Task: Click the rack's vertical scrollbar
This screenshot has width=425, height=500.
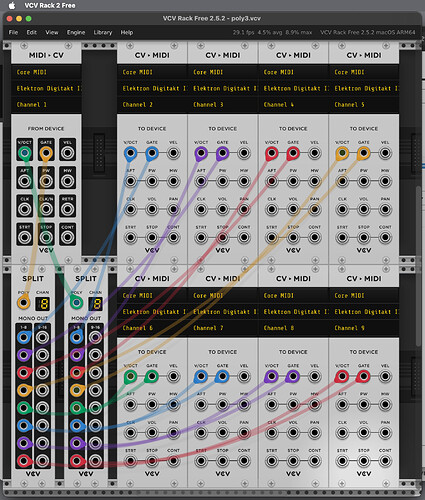Action: 418,267
